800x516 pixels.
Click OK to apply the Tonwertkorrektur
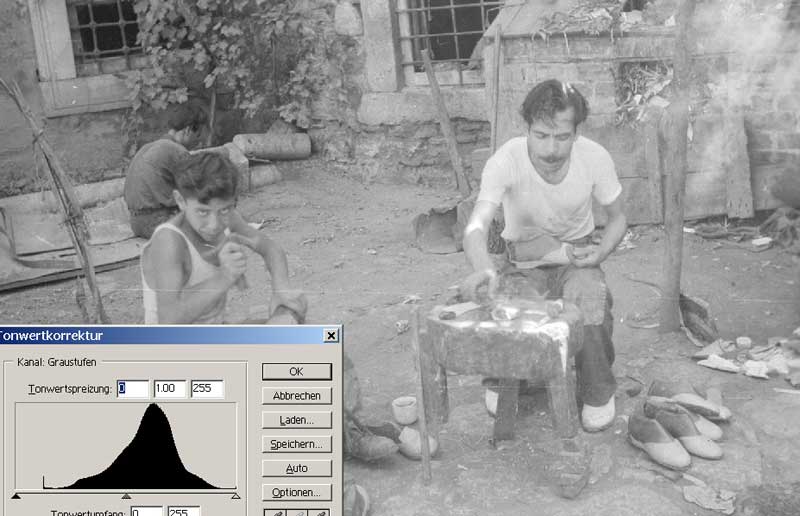coord(296,372)
